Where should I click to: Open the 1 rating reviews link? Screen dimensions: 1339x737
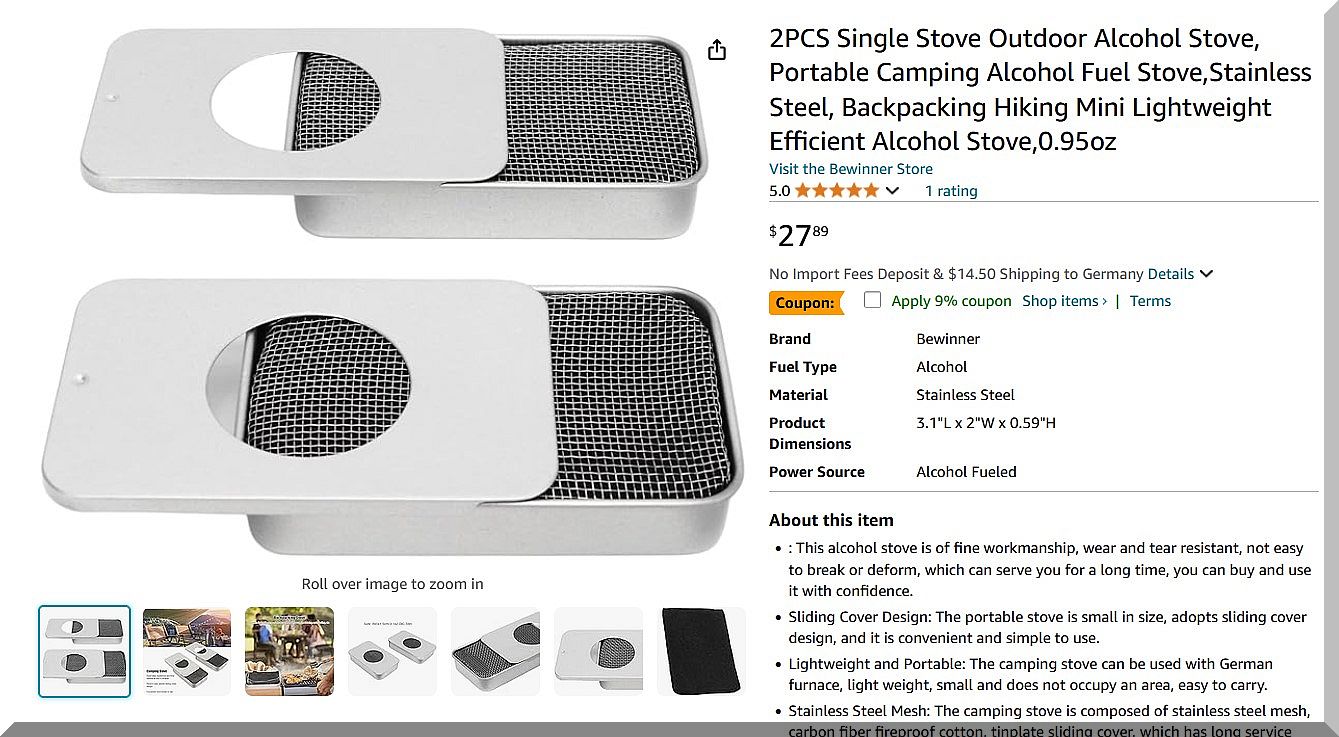[951, 191]
